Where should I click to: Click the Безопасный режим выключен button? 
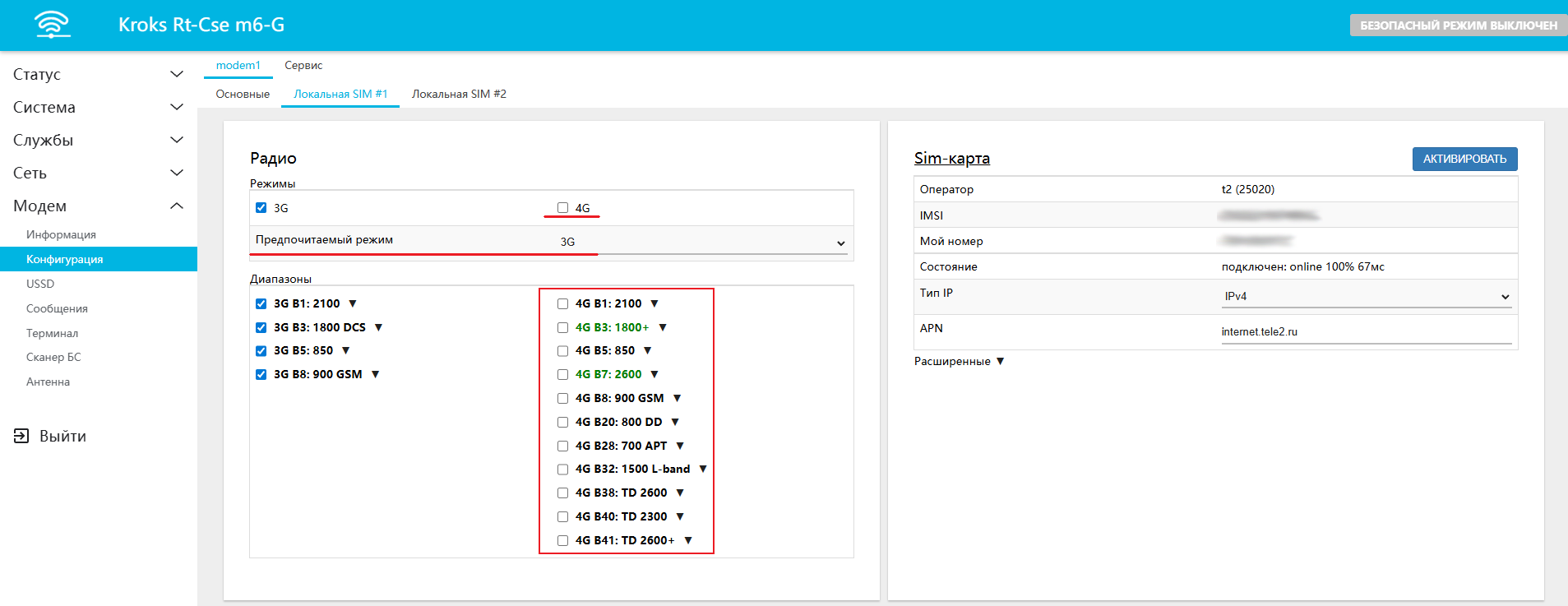pyautogui.click(x=1458, y=25)
